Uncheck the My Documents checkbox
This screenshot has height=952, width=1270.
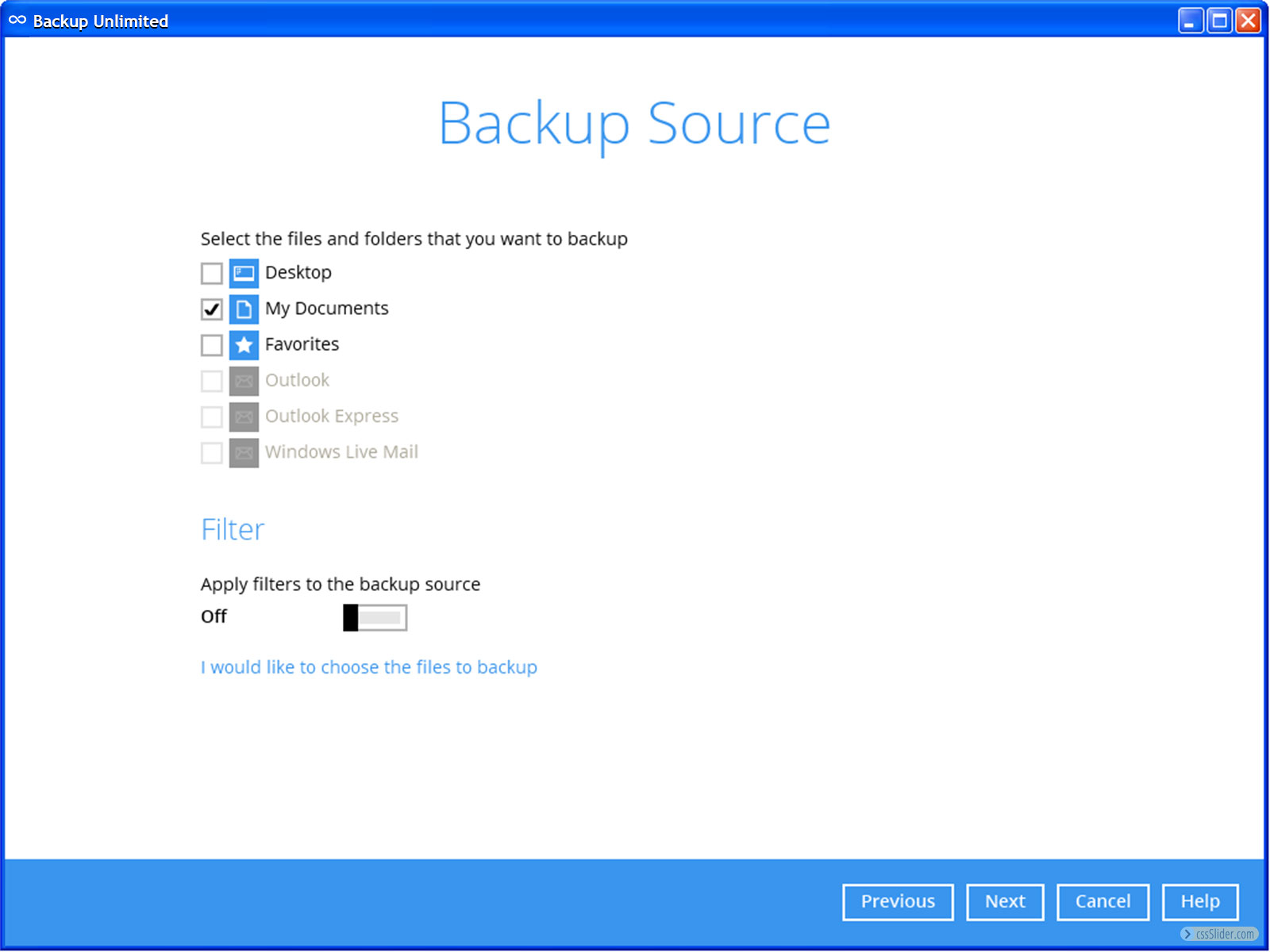(x=211, y=309)
